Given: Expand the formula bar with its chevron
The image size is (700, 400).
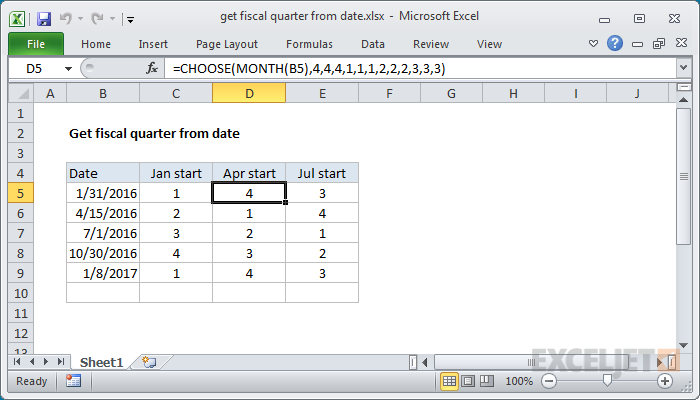Looking at the screenshot, I should point(683,68).
